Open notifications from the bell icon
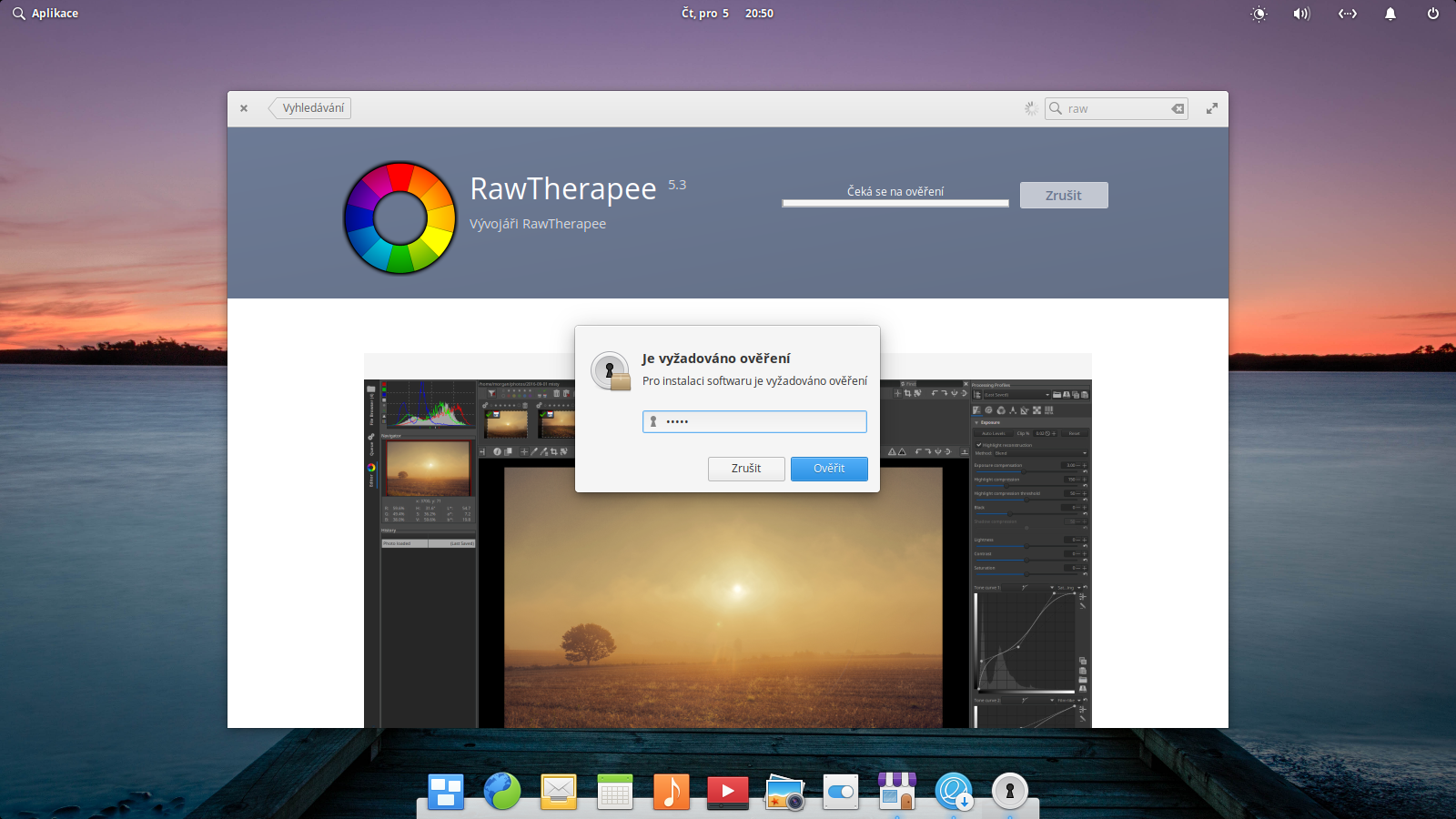The image size is (1456, 819). click(x=1390, y=14)
